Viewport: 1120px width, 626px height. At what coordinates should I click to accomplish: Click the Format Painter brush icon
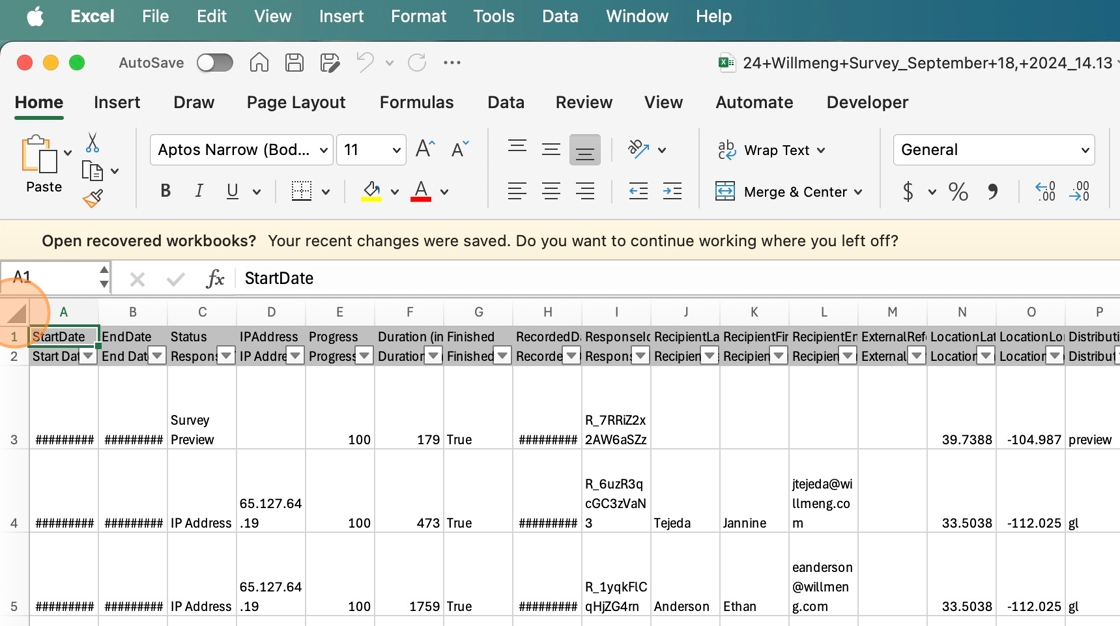[93, 198]
